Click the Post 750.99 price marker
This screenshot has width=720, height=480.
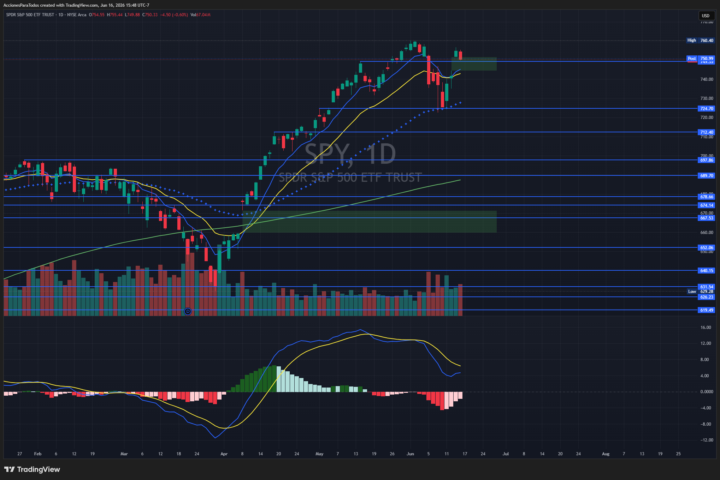(x=700, y=59)
